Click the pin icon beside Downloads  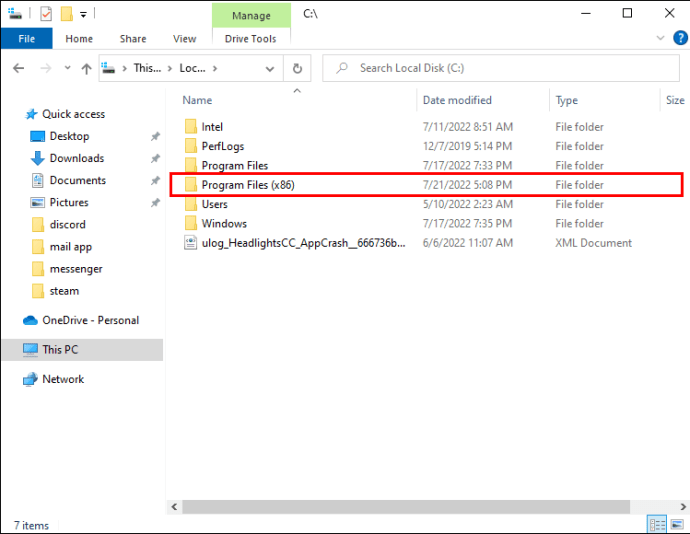pos(155,158)
